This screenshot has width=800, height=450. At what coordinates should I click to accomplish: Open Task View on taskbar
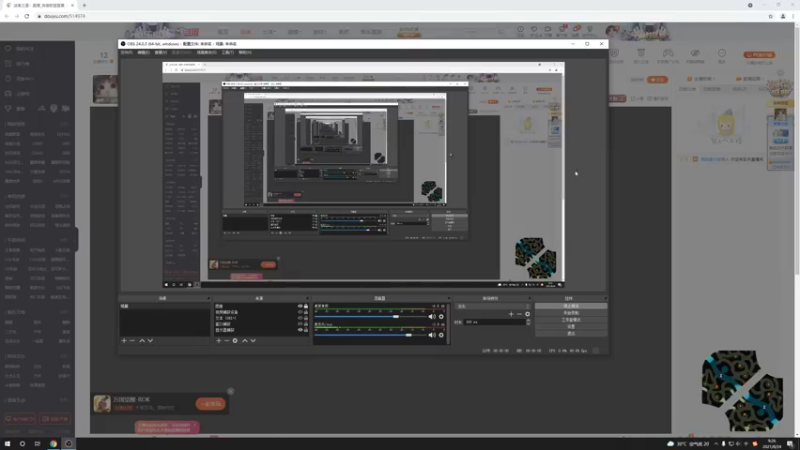[37, 443]
